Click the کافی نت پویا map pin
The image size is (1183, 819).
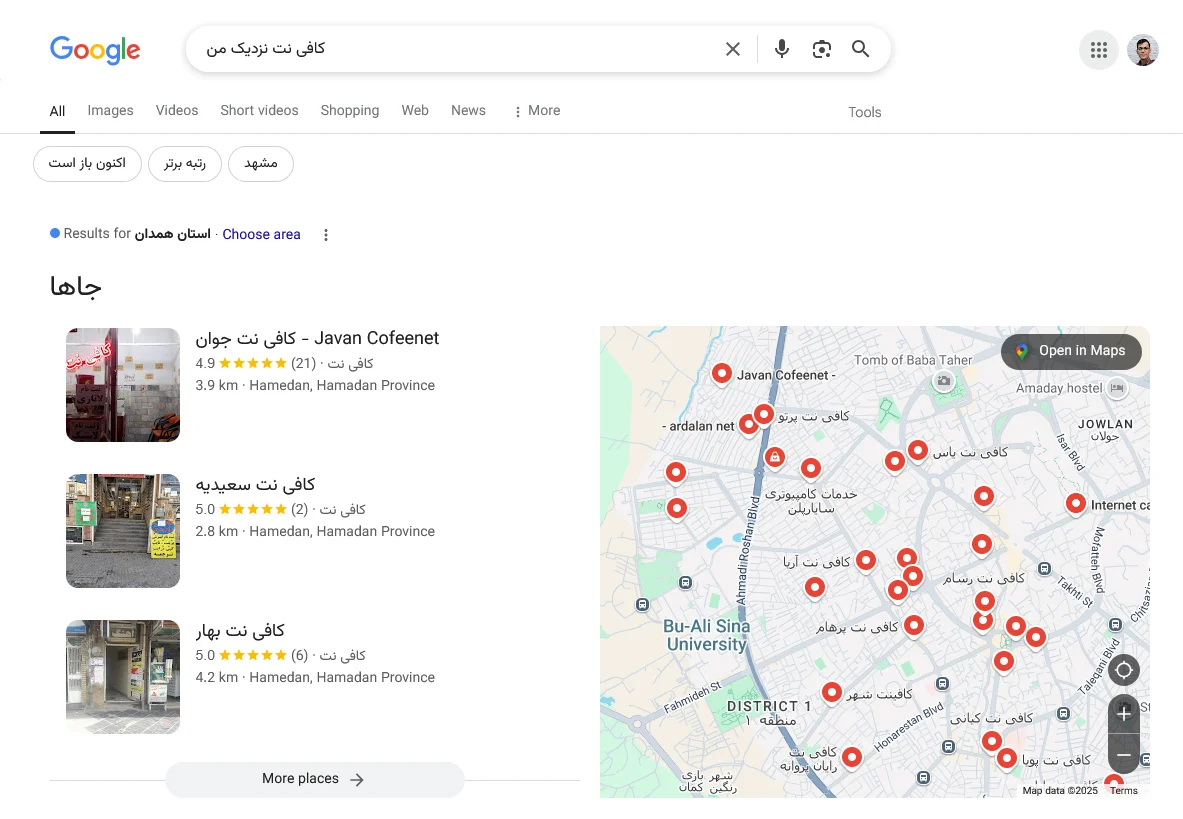tap(1006, 758)
